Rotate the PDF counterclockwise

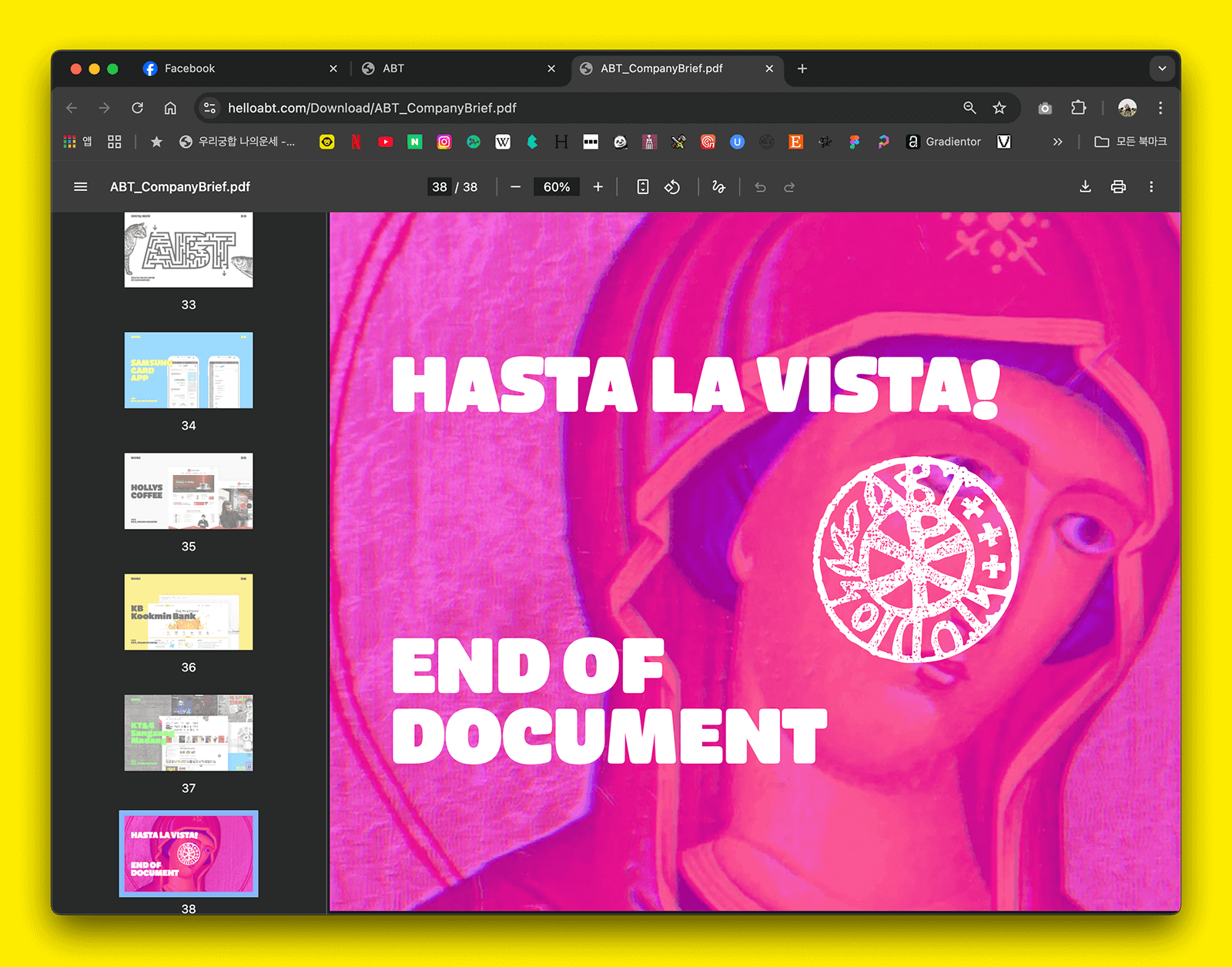672,187
